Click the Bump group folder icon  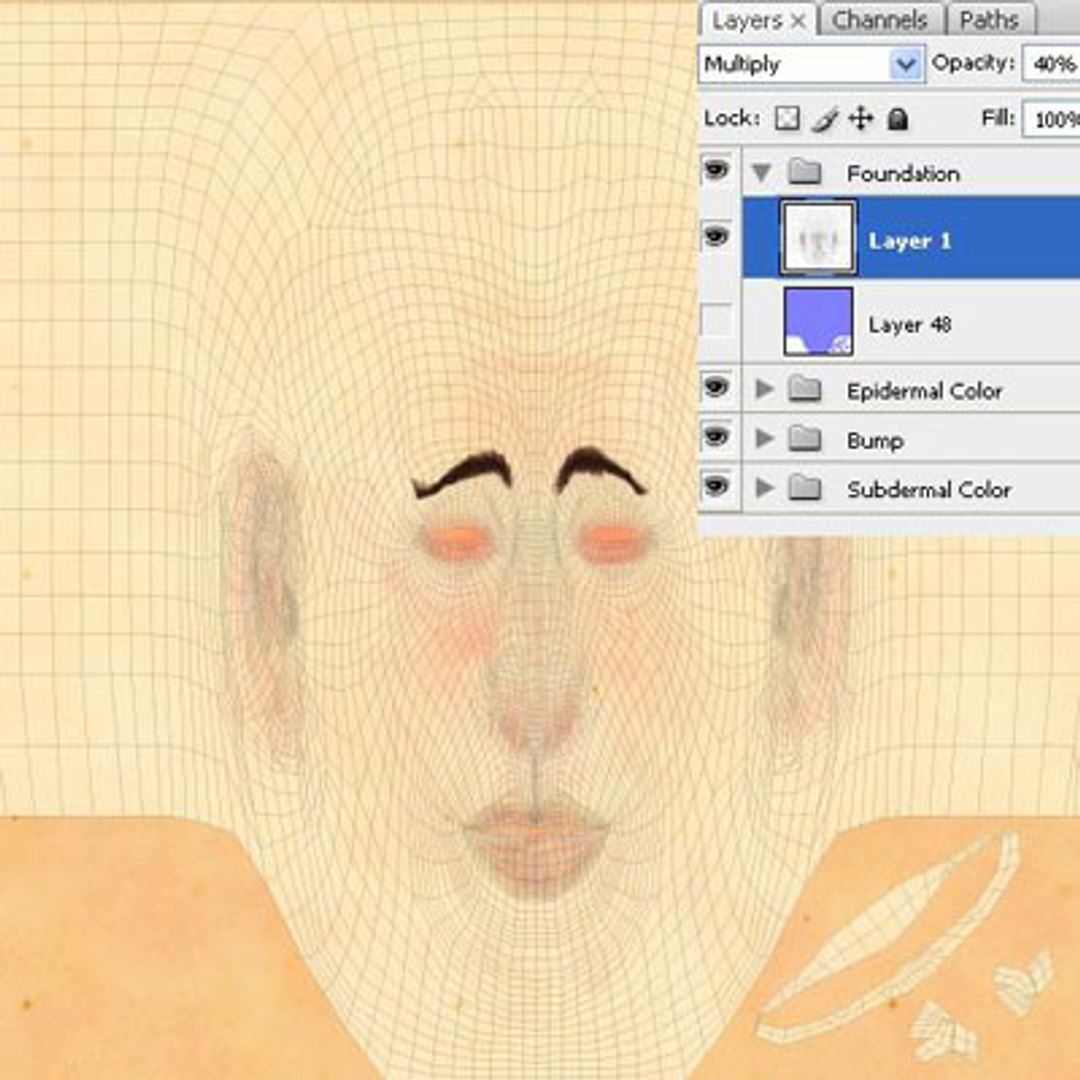tap(804, 438)
